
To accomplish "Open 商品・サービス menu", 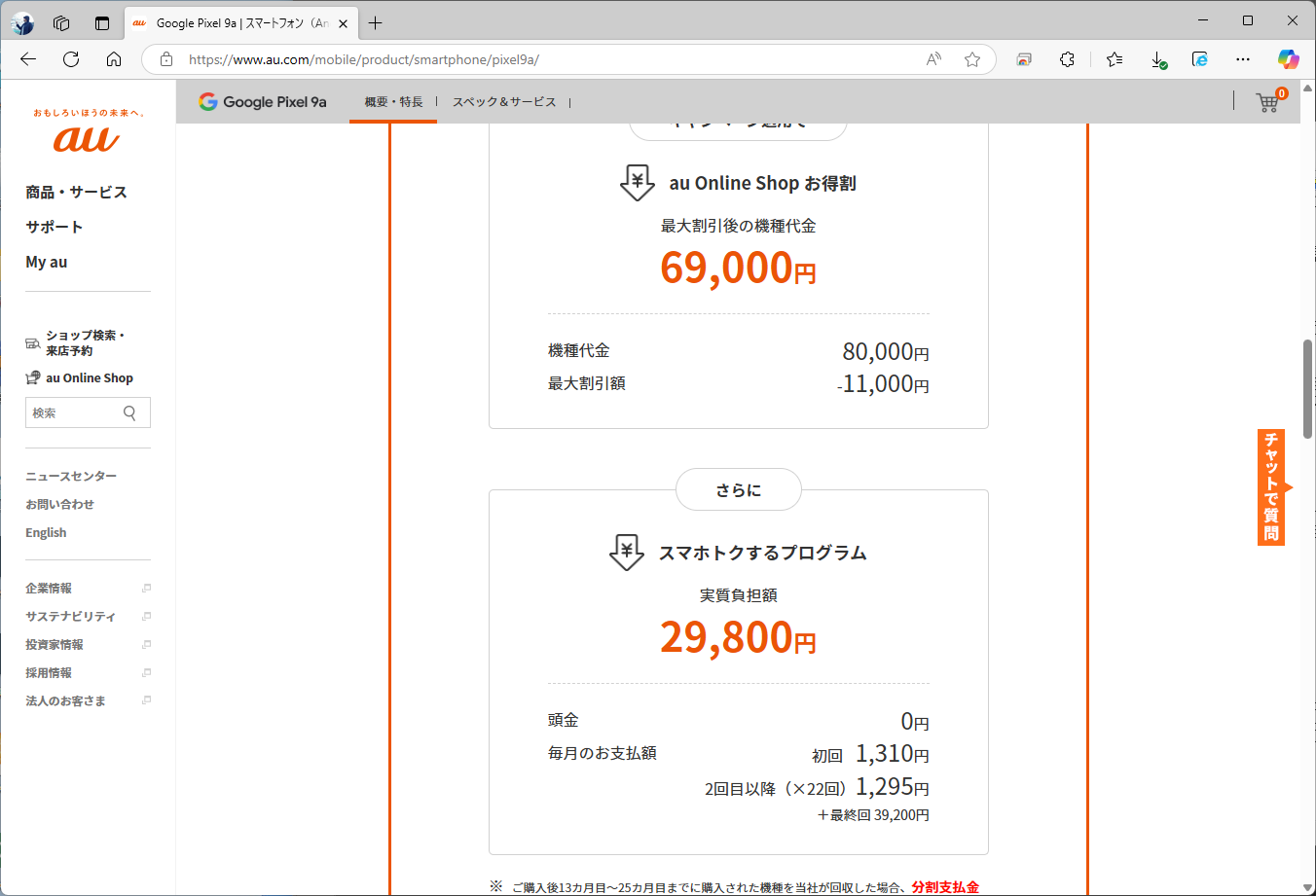I will pos(76,192).
